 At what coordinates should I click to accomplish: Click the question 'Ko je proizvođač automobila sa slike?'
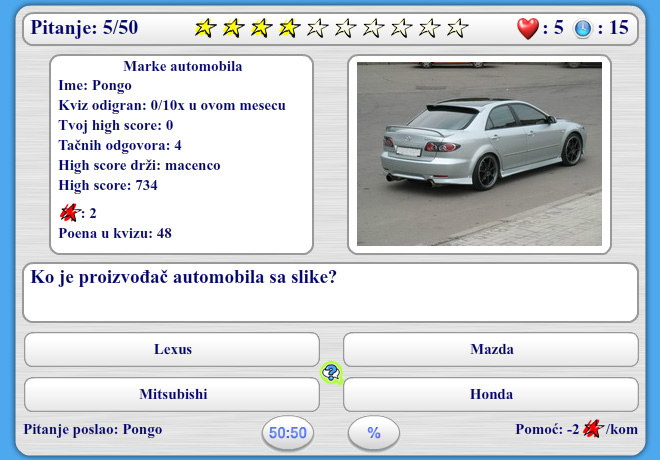point(184,277)
